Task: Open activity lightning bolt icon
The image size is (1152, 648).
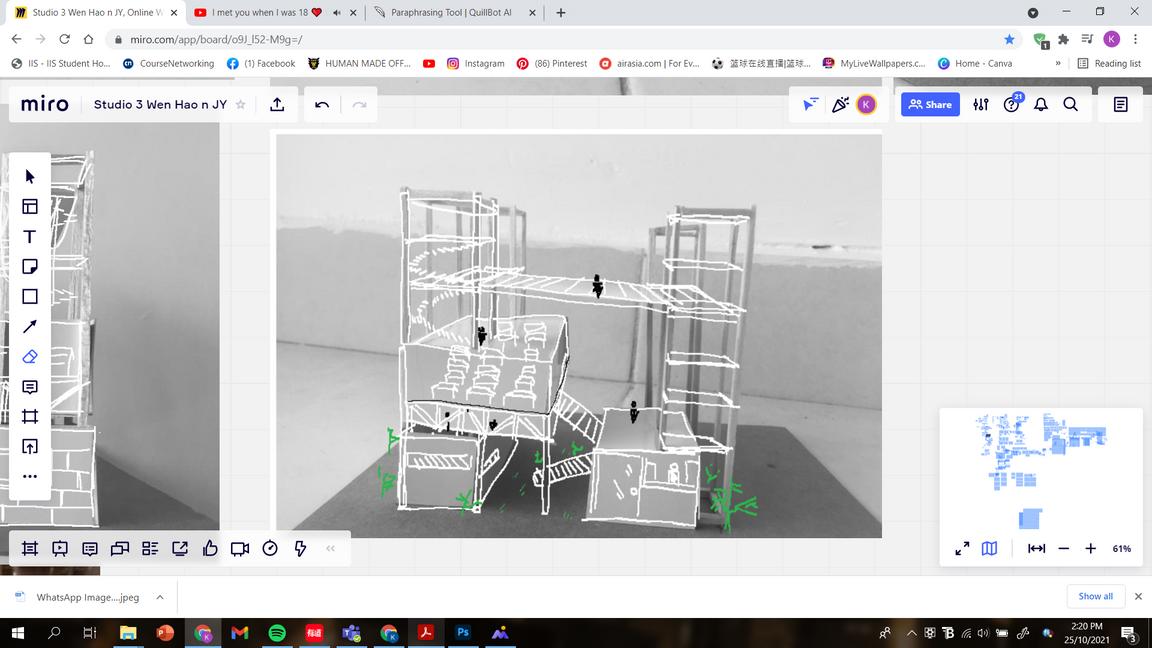Action: click(x=300, y=549)
